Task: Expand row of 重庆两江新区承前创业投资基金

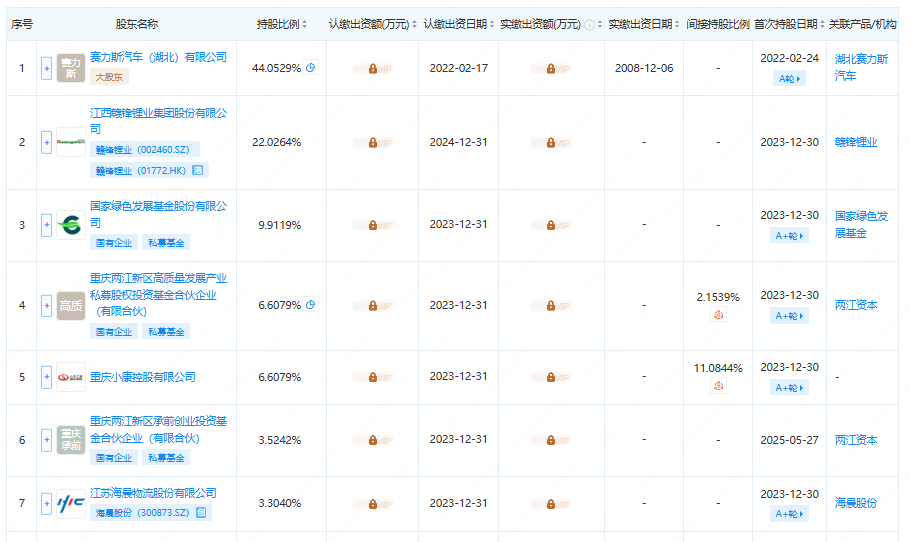Action: [x=46, y=440]
